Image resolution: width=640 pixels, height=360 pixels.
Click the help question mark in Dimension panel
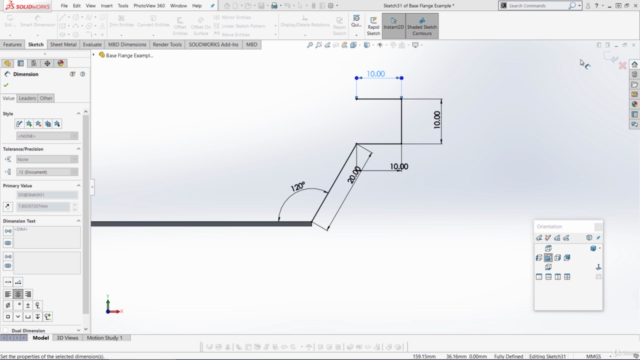click(82, 74)
